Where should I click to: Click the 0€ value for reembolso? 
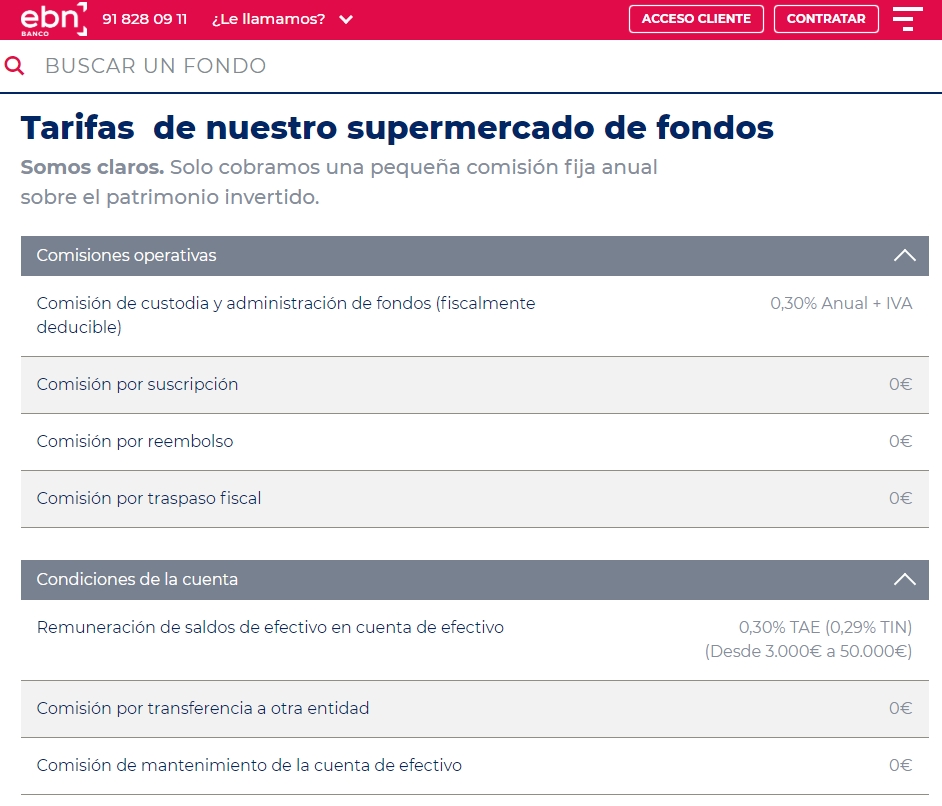coord(901,441)
